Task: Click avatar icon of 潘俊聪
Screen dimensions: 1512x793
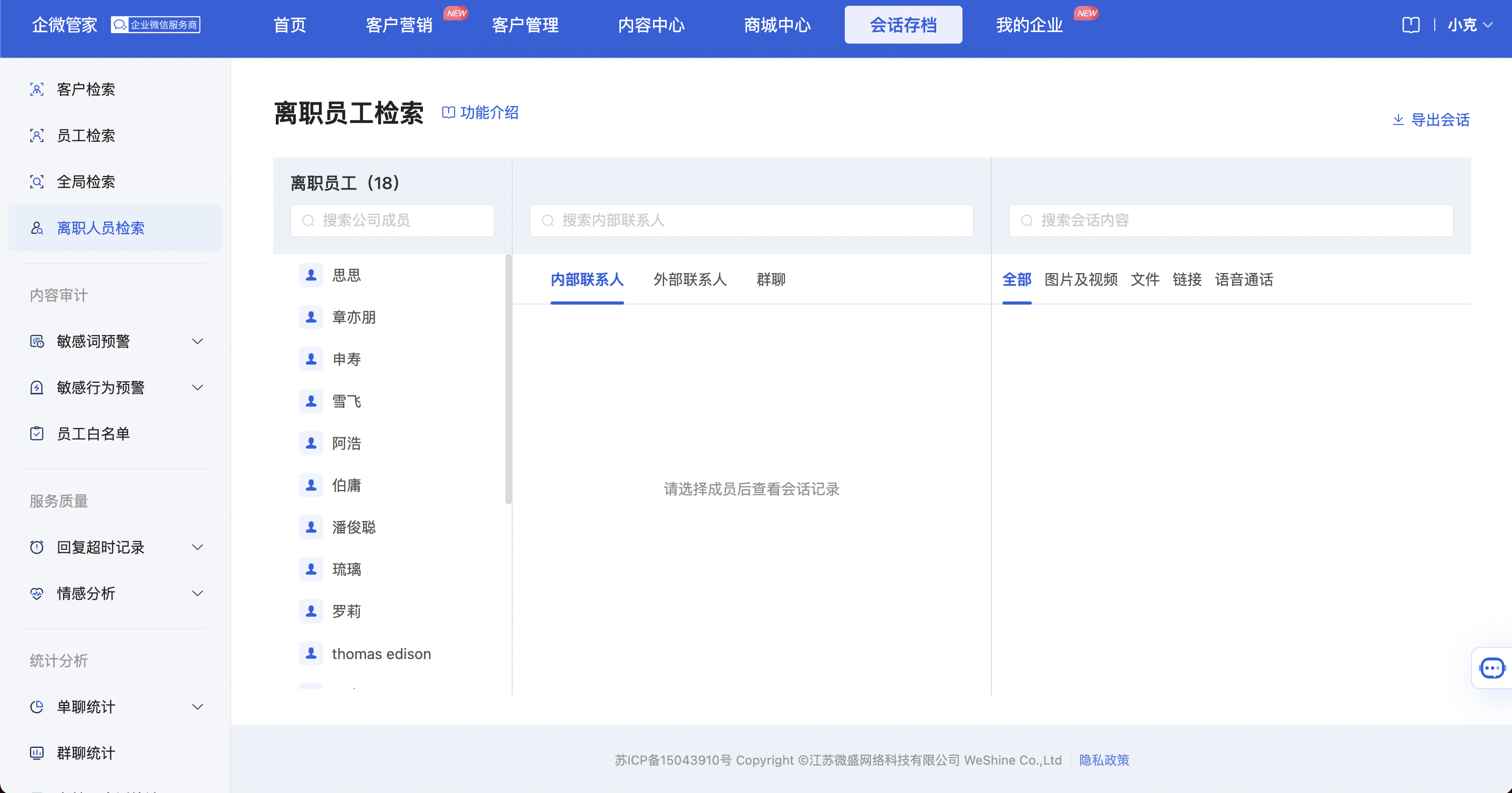Action: [311, 527]
